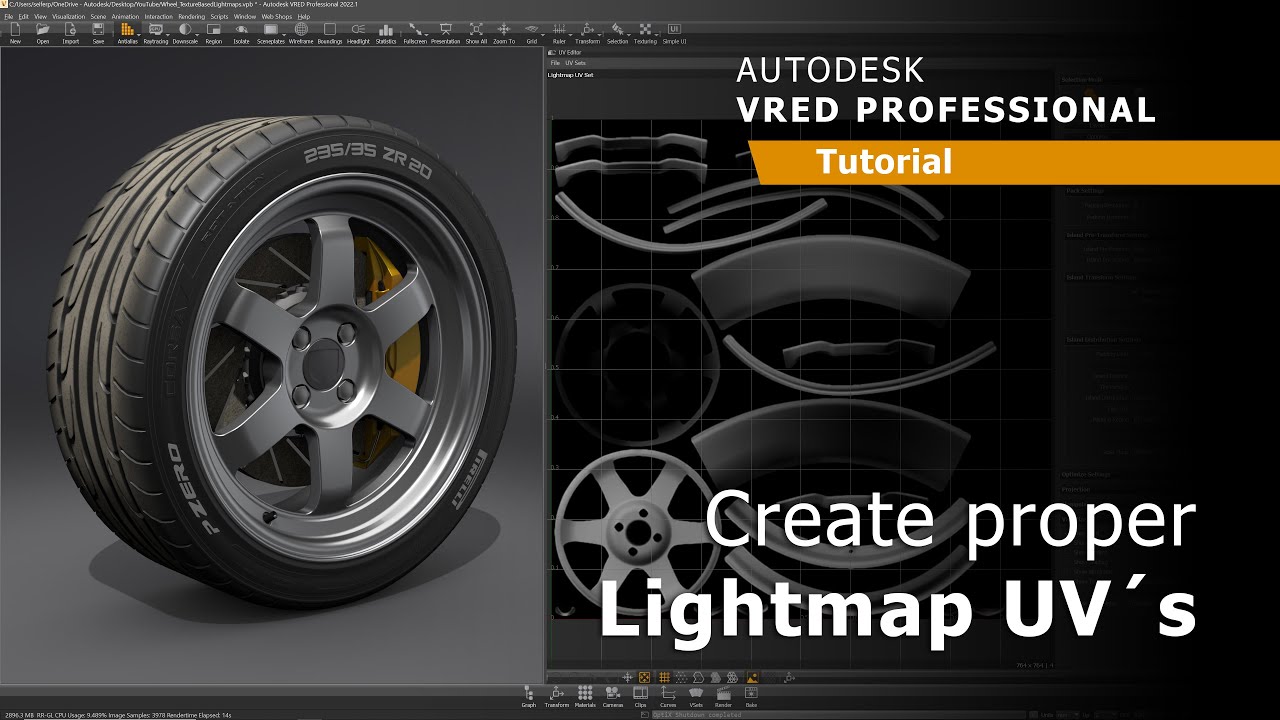
Task: Open the Graph module
Action: (528, 697)
